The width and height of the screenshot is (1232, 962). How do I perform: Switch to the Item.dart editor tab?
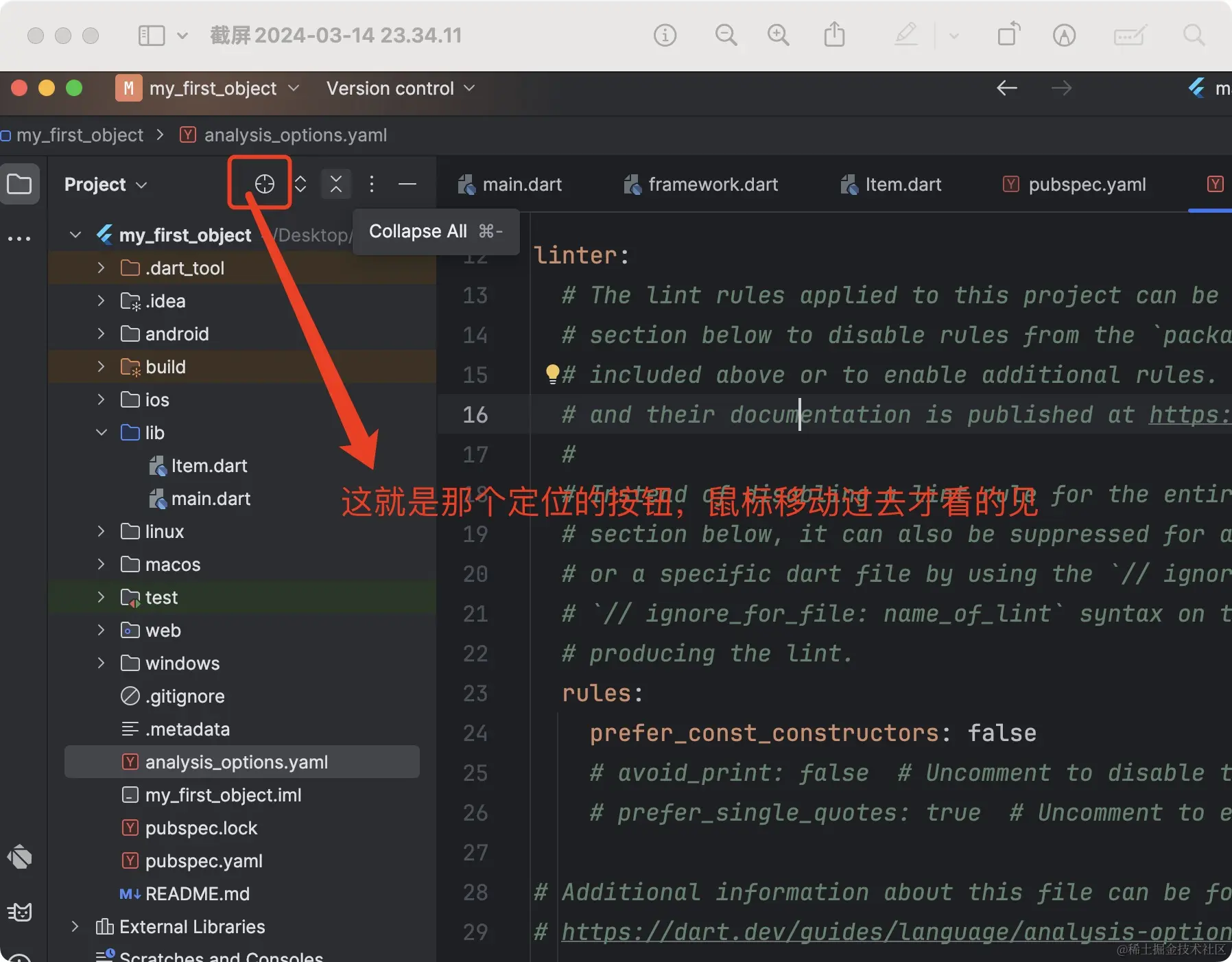coord(890,185)
